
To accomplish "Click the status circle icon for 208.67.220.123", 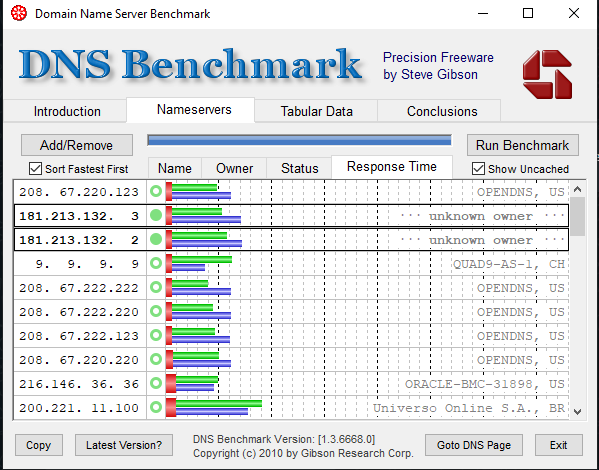I will pyautogui.click(x=156, y=191).
